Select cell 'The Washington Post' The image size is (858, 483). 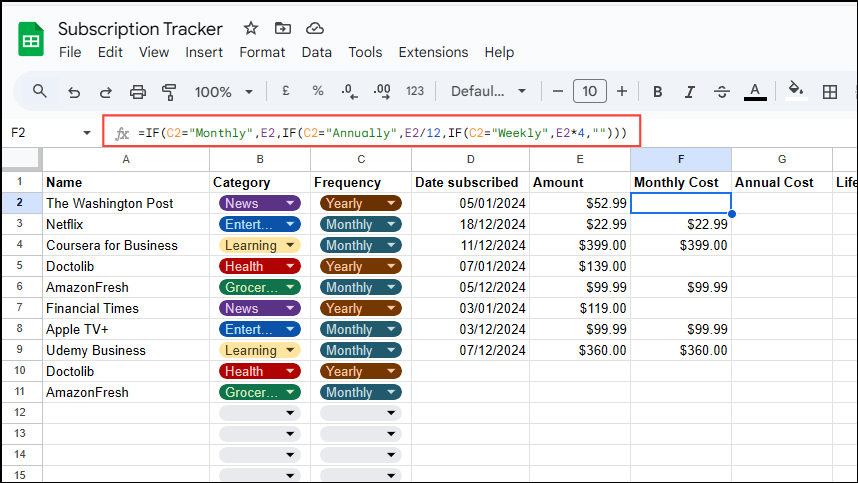pyautogui.click(x=126, y=203)
